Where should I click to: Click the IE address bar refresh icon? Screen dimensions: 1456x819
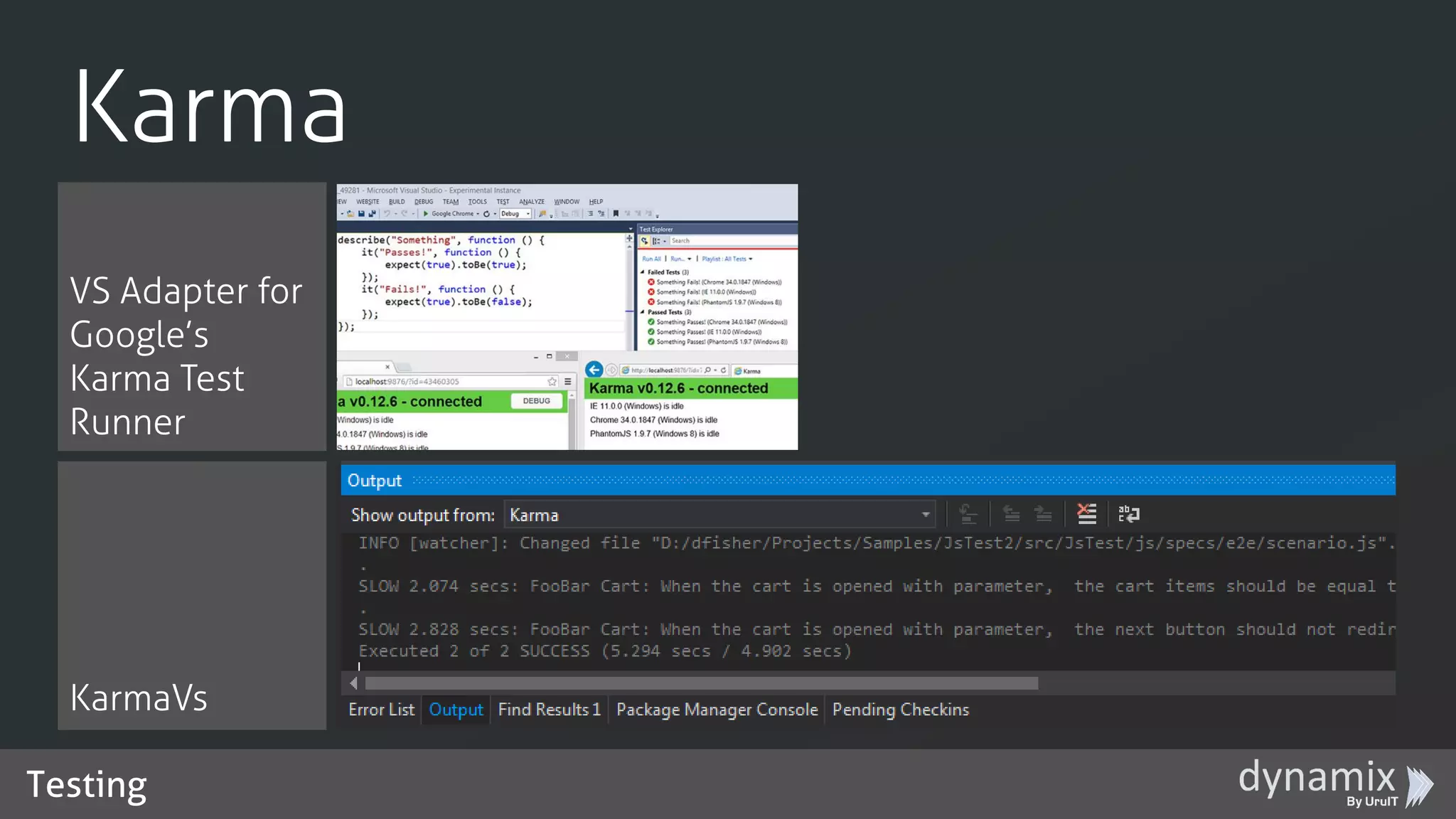click(x=723, y=370)
